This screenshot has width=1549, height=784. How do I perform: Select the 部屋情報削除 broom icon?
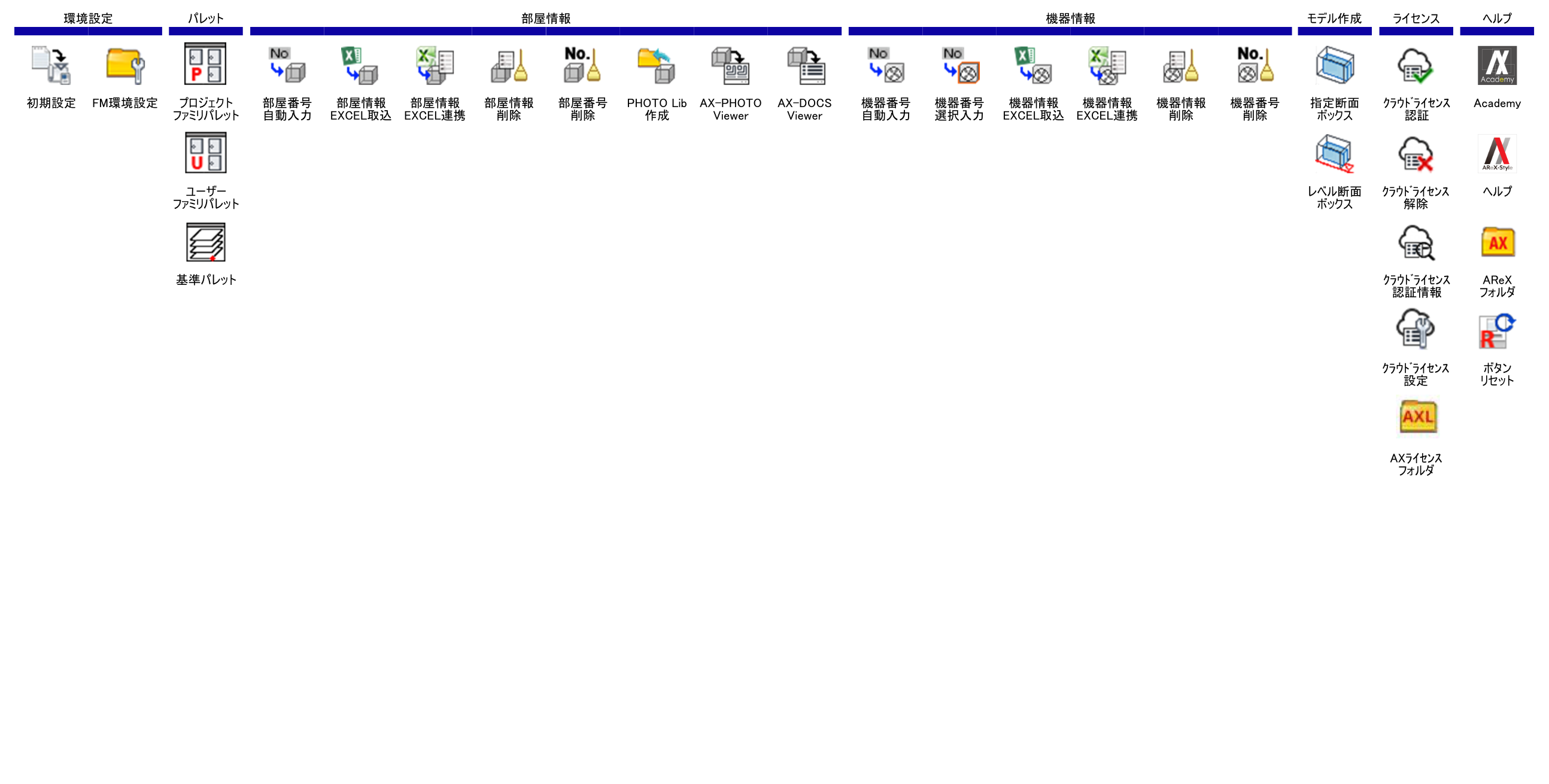pos(509,66)
